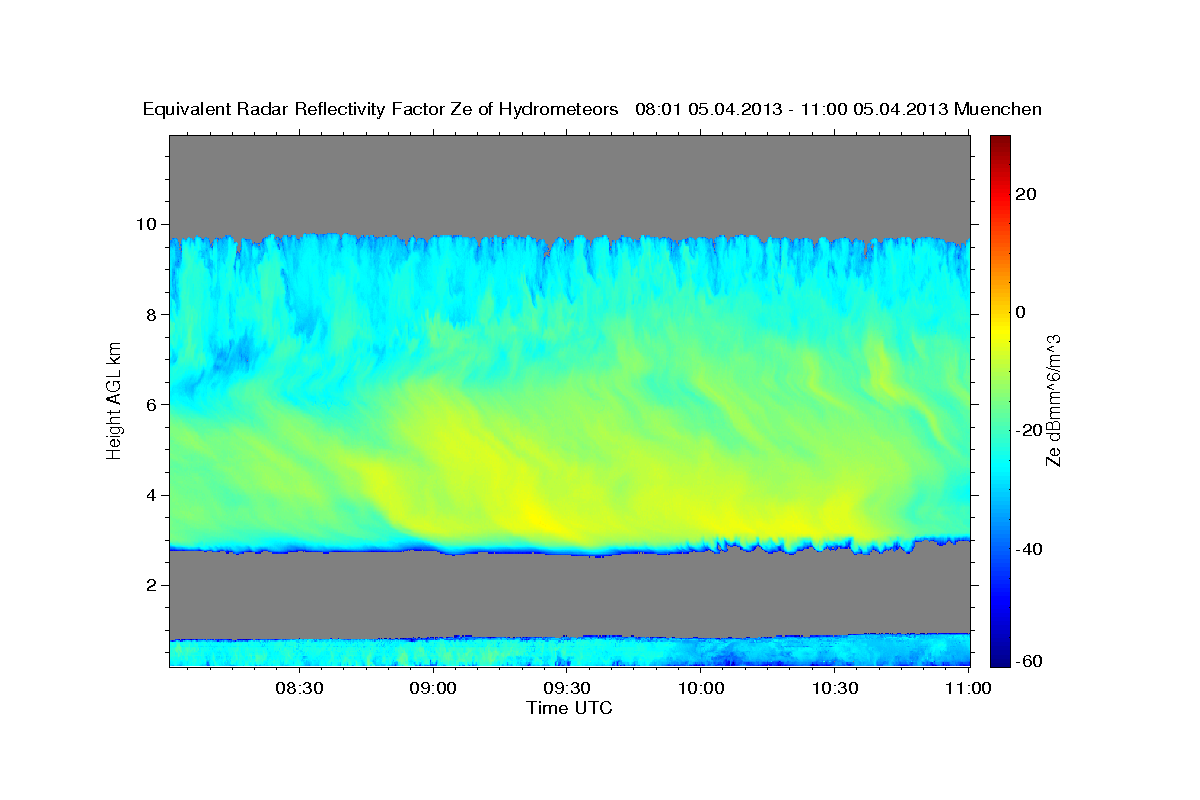Click the cloud top edge near 10 km

(x=569, y=240)
